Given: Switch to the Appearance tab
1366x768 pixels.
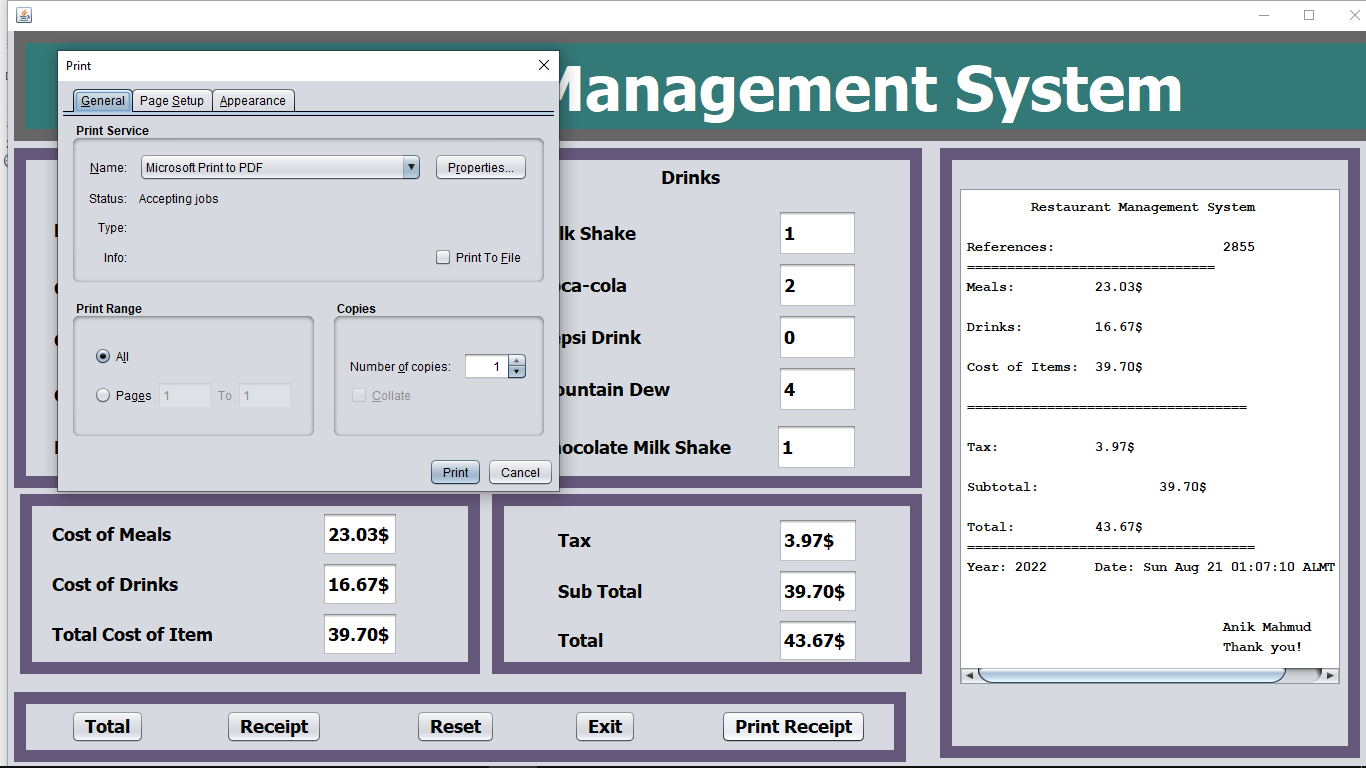Looking at the screenshot, I should click(x=253, y=100).
